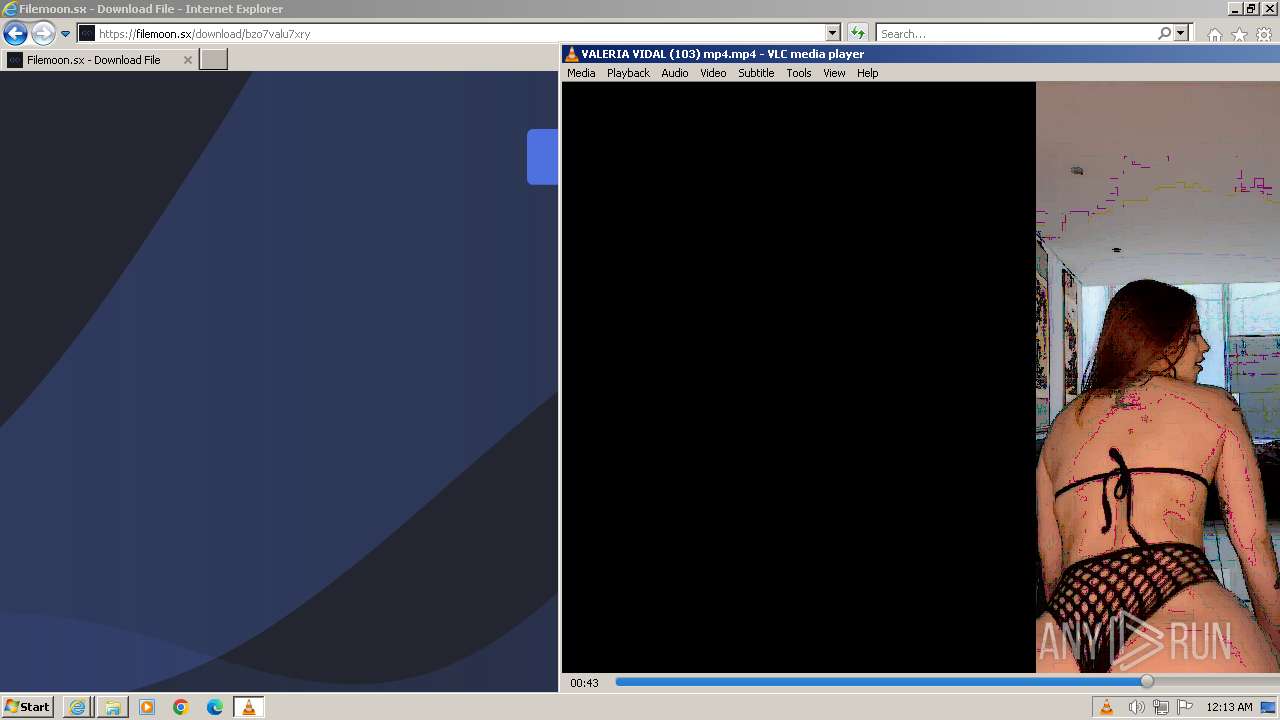
Task: Open the Help menu in VLC
Action: [868, 73]
